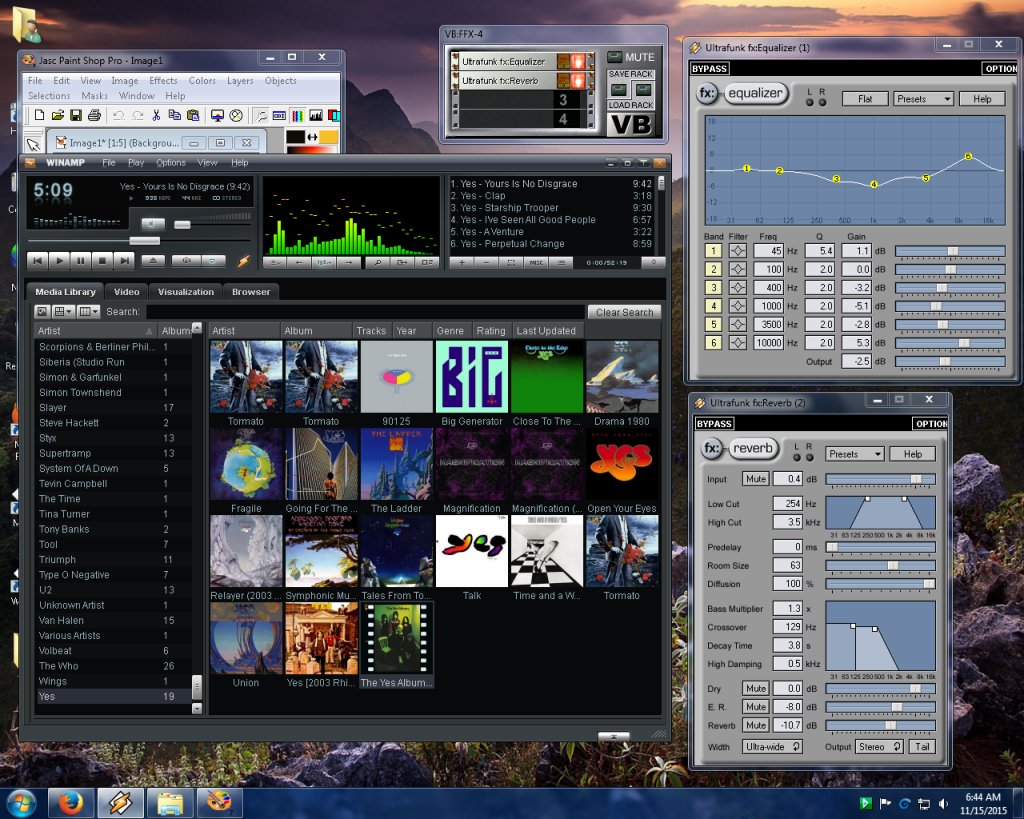This screenshot has height=819, width=1024.
Task: Toggle the histogram window icon in Paint Shop Pro
Action: pos(316,116)
